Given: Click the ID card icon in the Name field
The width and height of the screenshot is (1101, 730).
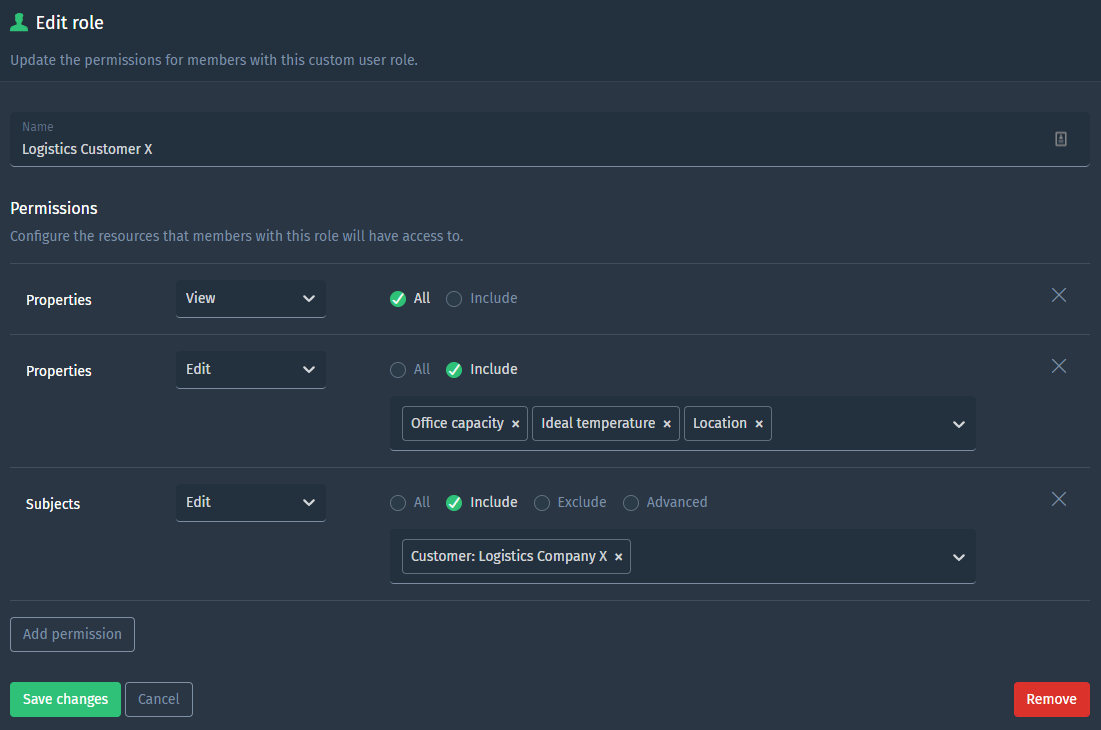Looking at the screenshot, I should tap(1060, 139).
